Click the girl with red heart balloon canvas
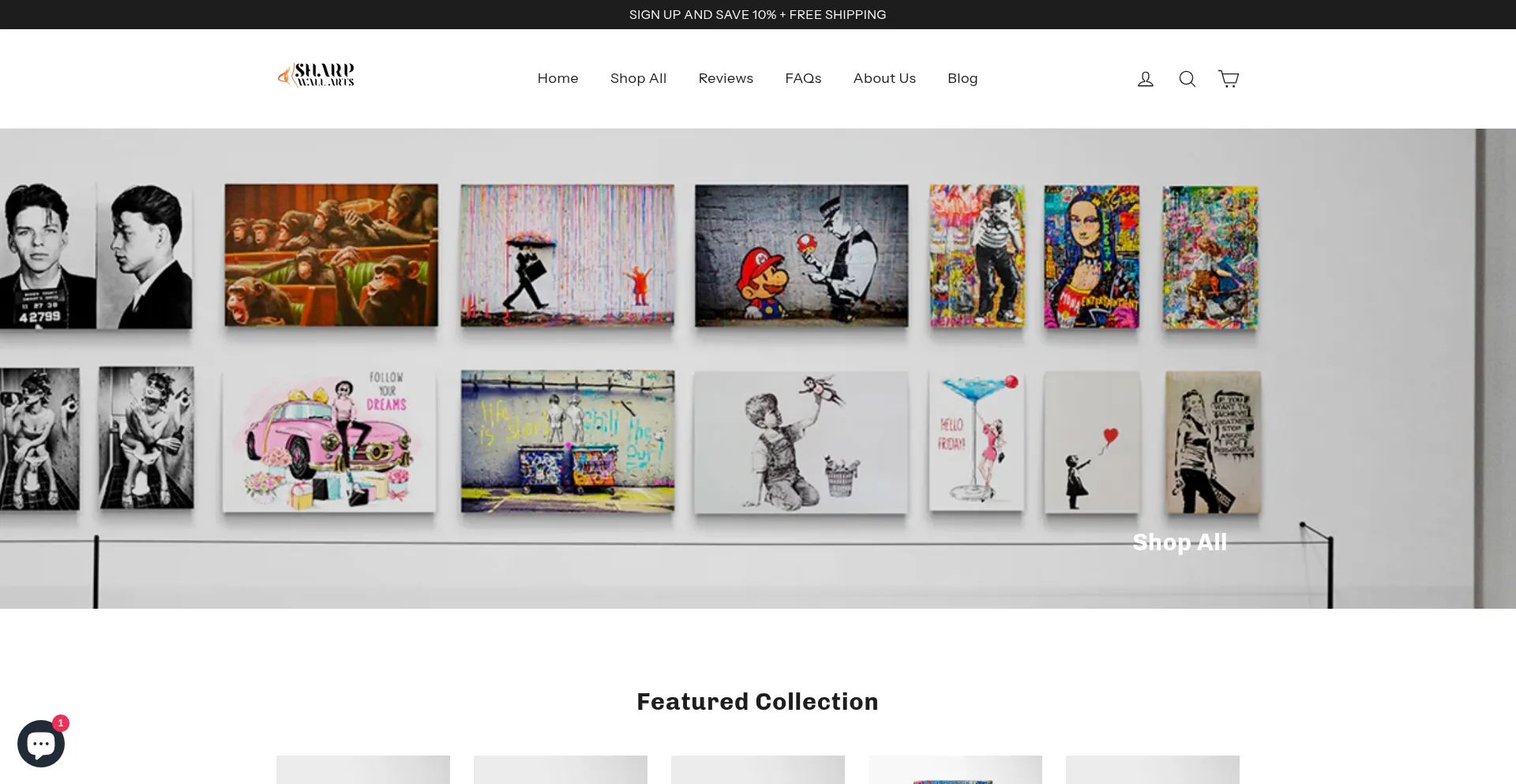 tap(1092, 442)
